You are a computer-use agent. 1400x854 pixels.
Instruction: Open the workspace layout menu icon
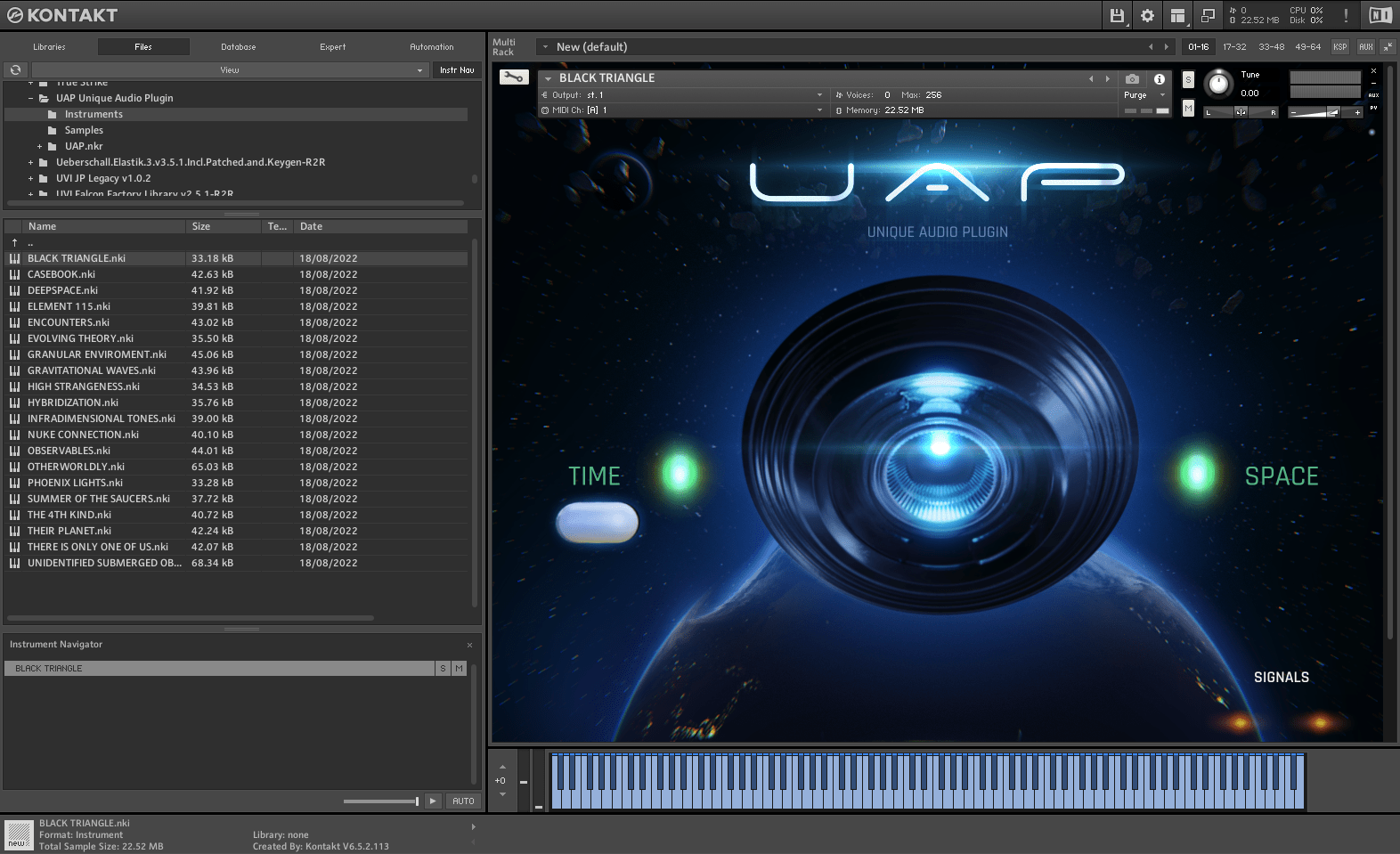click(1177, 15)
